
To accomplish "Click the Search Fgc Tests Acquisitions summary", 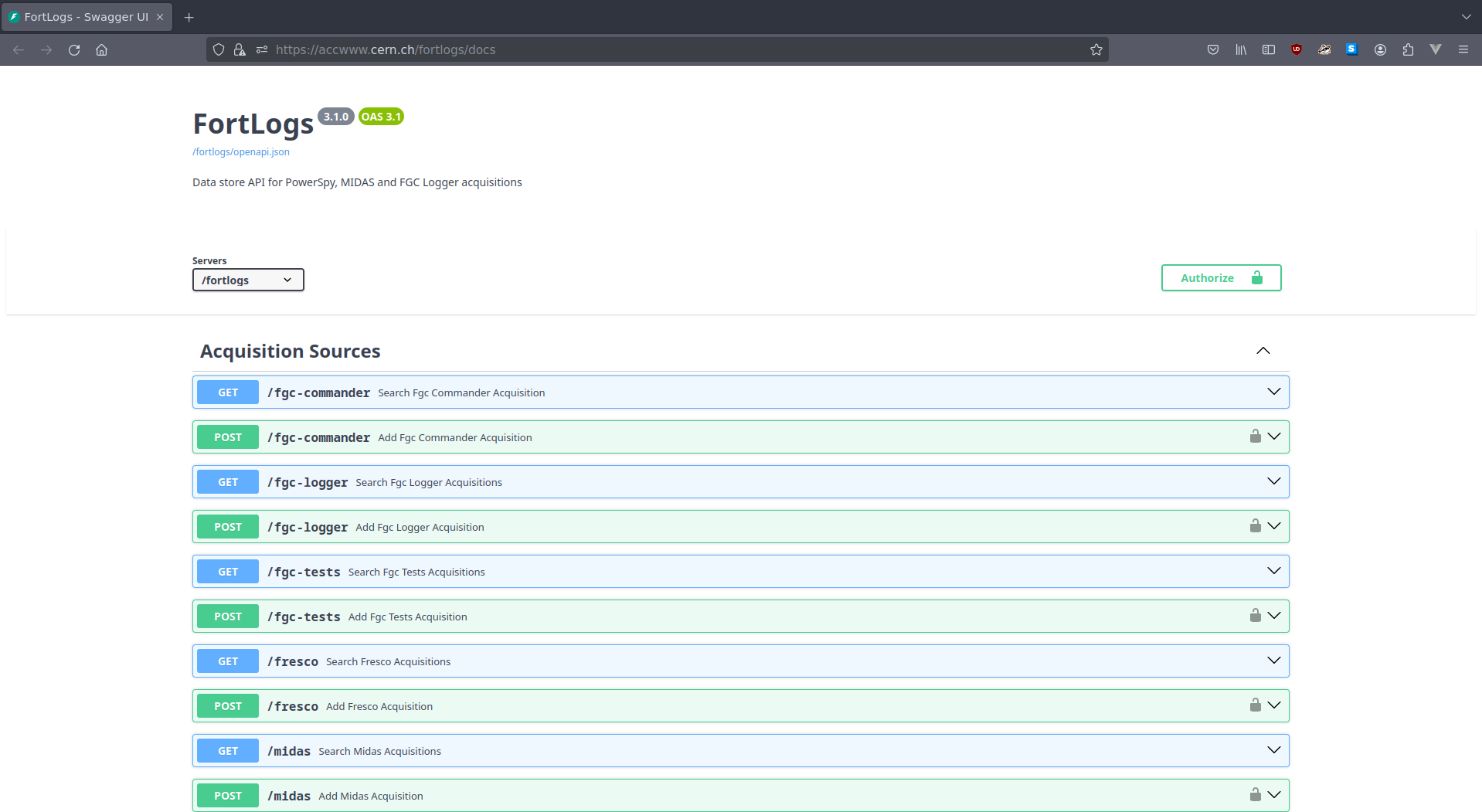I will pos(416,572).
